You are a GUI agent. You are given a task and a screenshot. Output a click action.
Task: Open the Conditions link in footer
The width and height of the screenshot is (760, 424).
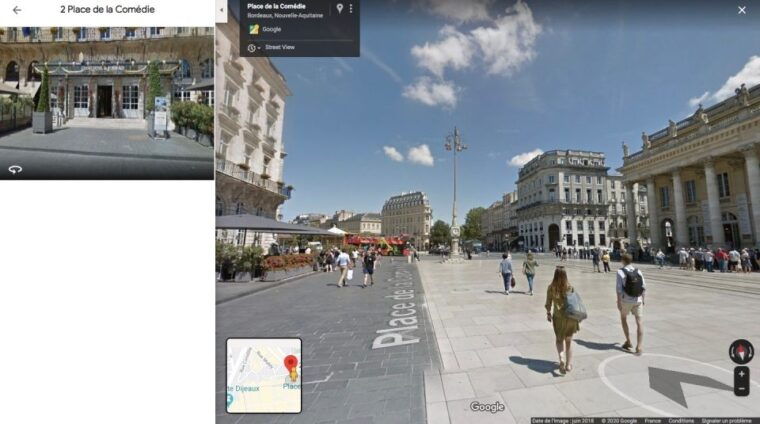pos(681,420)
